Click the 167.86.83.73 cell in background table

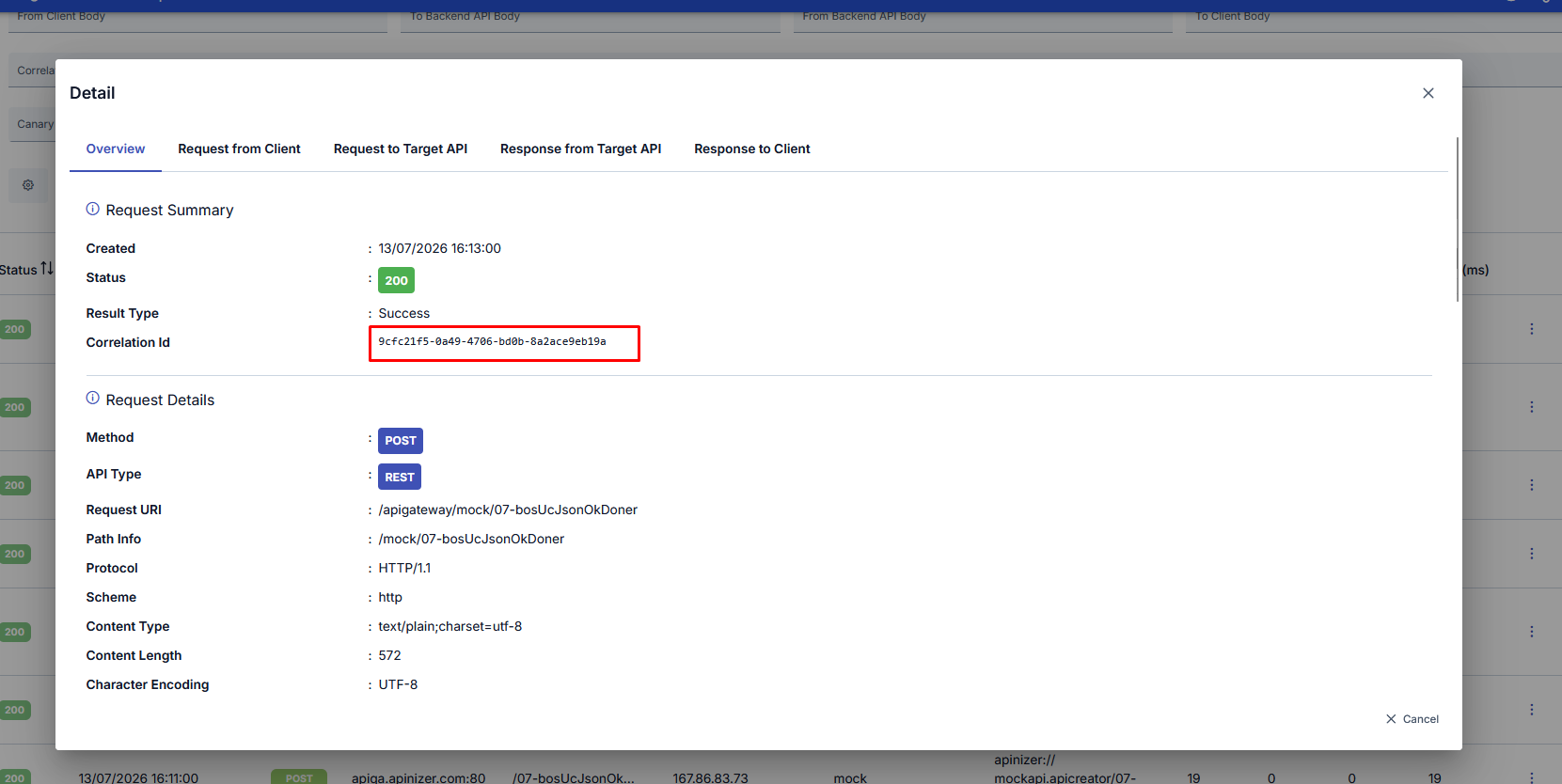[x=710, y=777]
